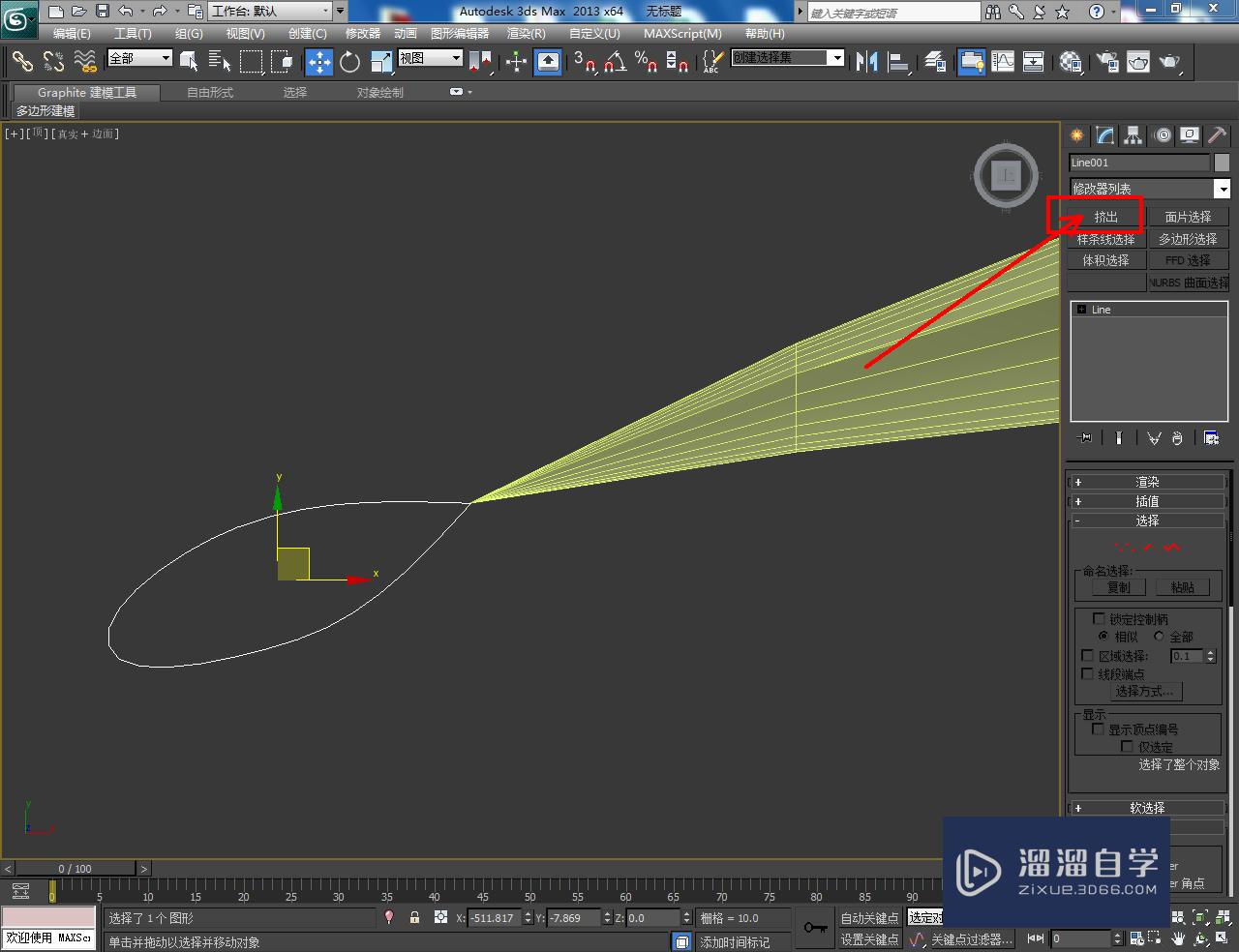Select the 相似 radio button

tap(1103, 636)
